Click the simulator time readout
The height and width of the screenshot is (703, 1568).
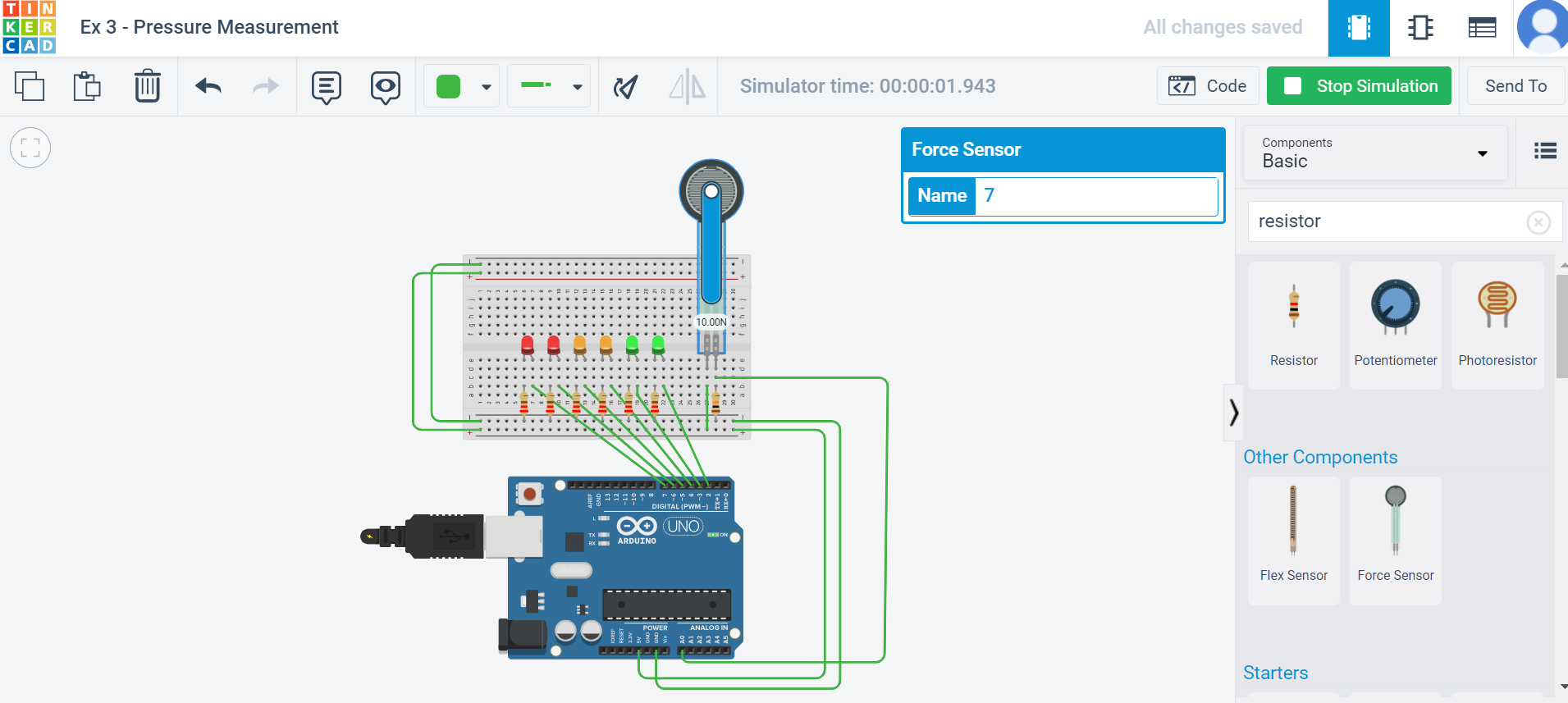coord(867,86)
